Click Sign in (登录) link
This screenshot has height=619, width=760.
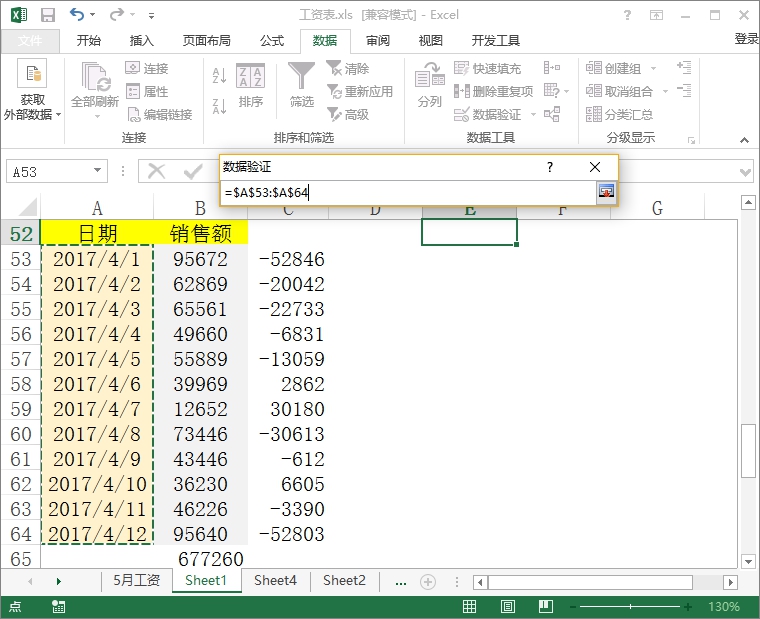(746, 39)
